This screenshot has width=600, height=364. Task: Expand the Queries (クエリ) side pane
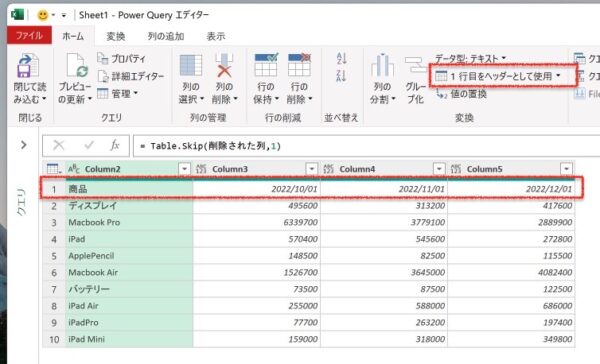click(x=24, y=145)
